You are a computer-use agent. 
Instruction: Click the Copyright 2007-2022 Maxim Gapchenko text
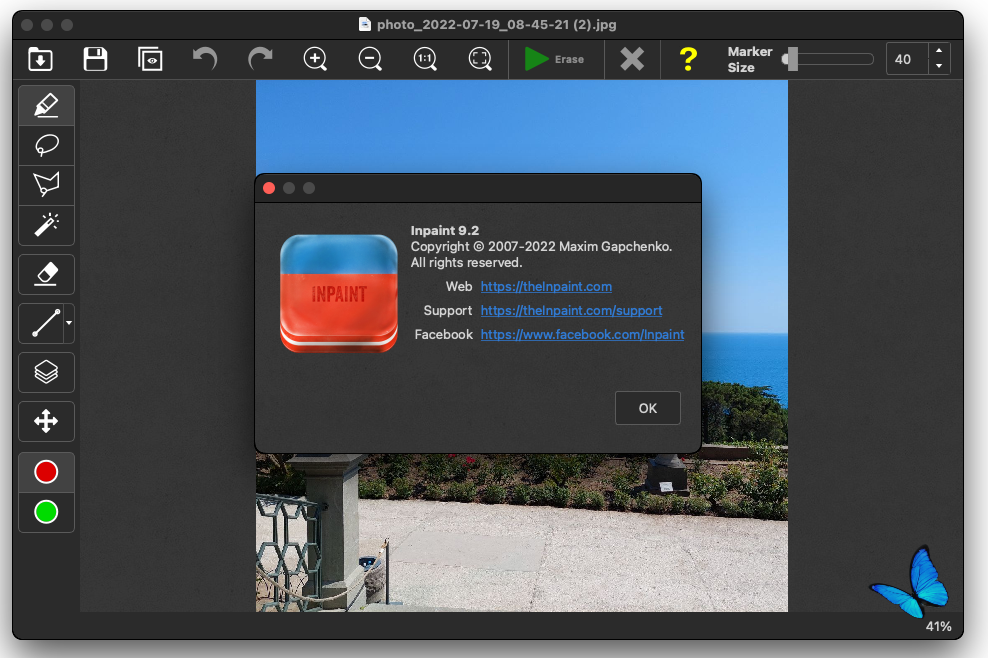click(x=541, y=246)
